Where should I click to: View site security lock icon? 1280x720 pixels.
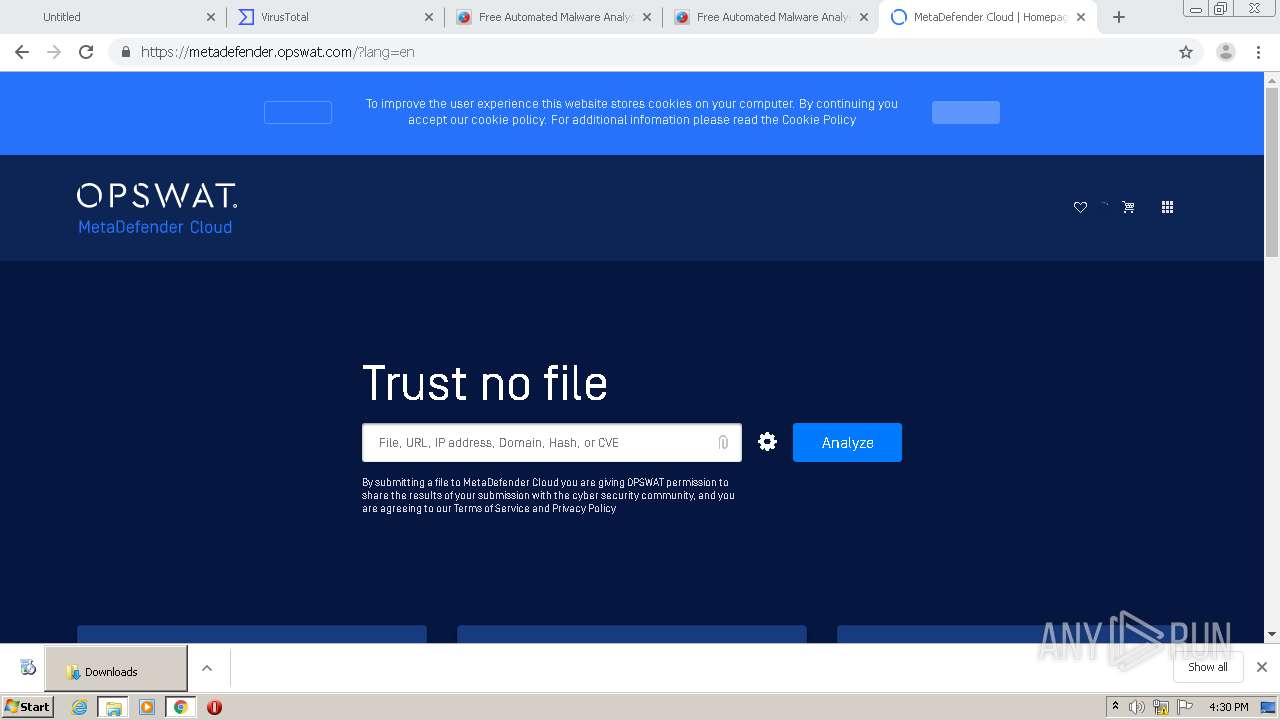(125, 52)
